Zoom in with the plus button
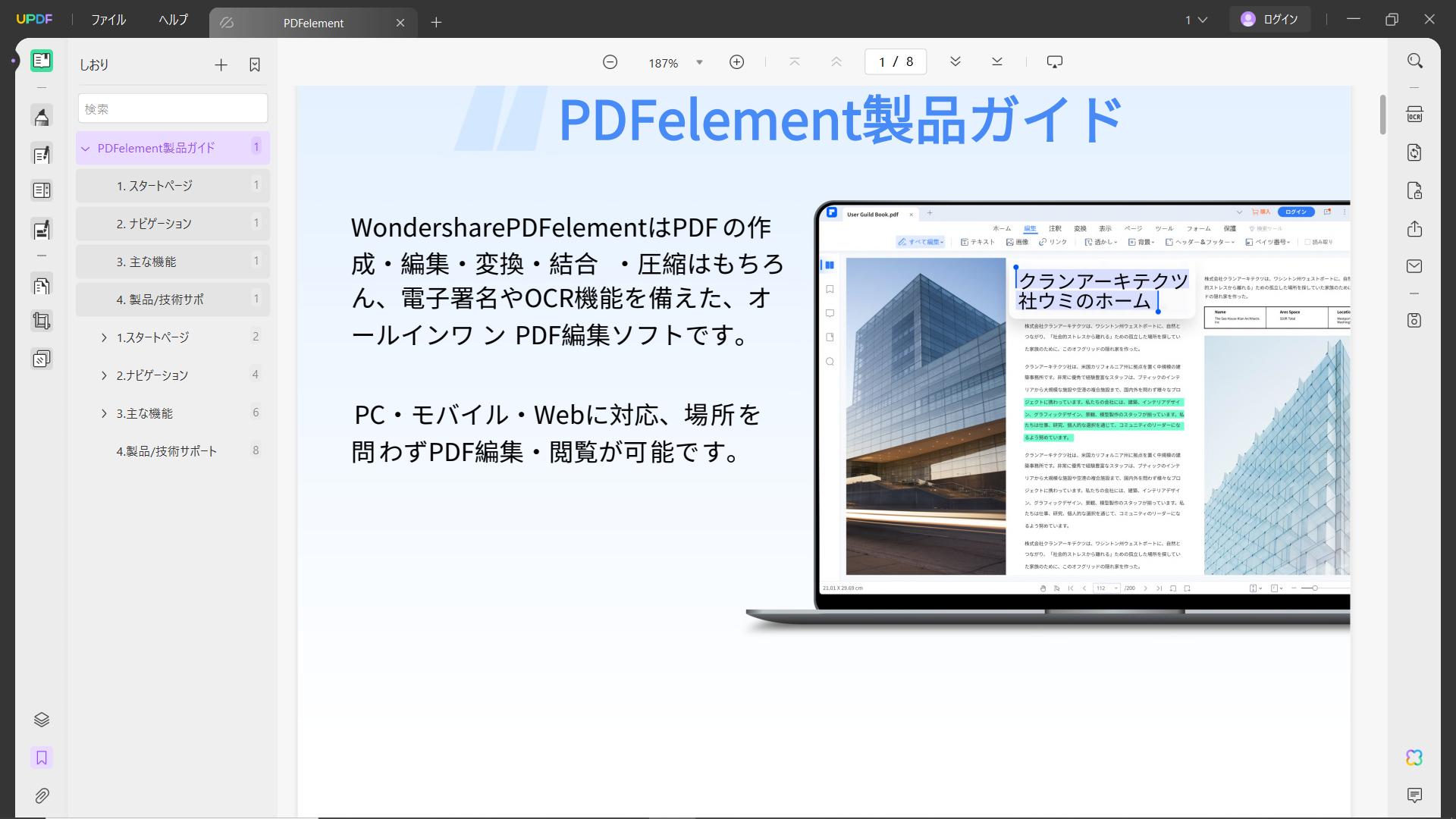The width and height of the screenshot is (1456, 819). click(x=736, y=62)
